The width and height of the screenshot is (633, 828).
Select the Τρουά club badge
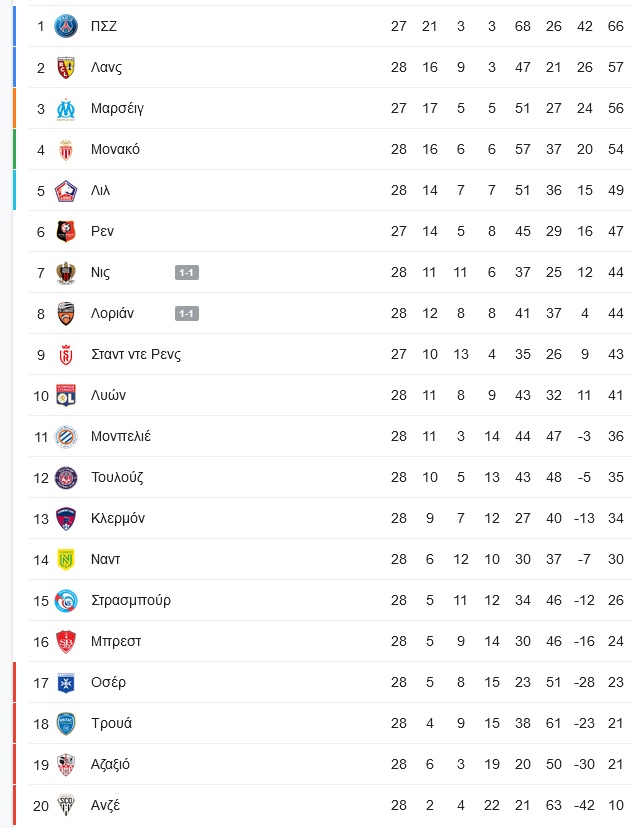[66, 724]
